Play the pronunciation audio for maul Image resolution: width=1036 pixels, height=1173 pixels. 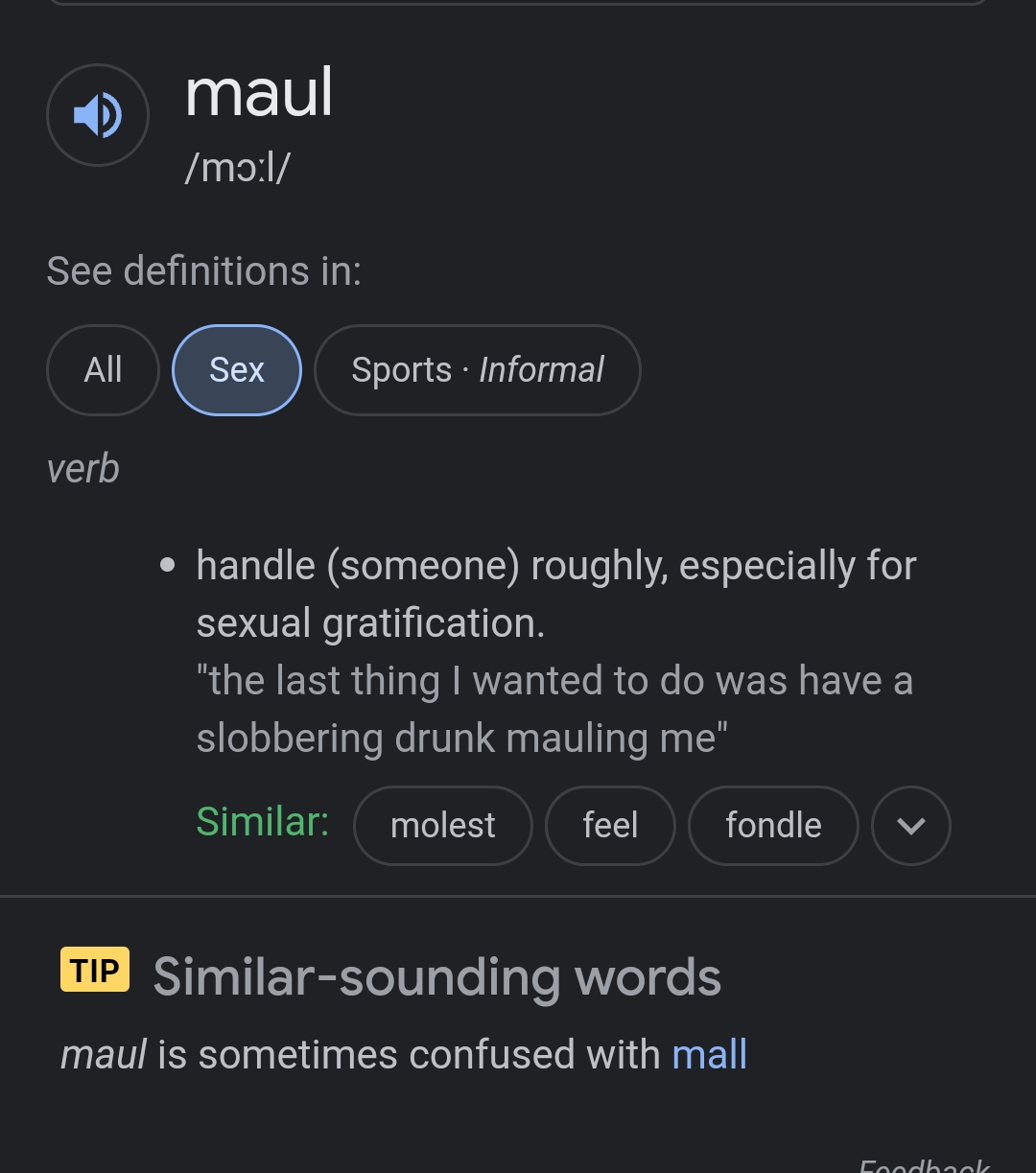(x=98, y=115)
